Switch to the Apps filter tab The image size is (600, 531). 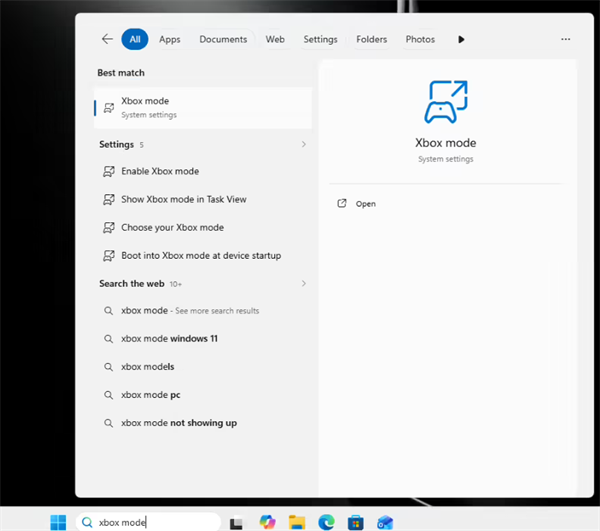[x=170, y=39]
